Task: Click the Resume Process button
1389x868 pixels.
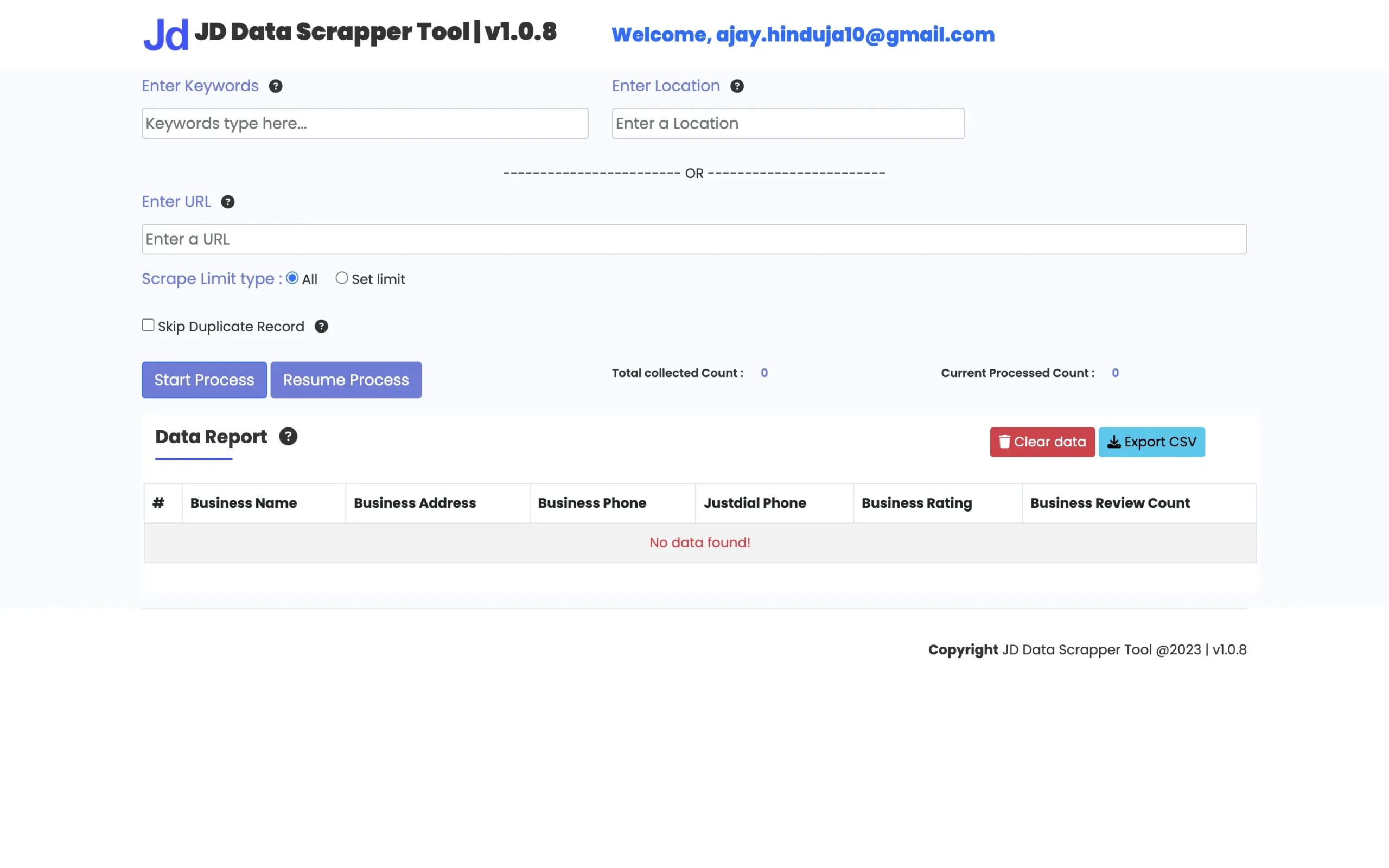Action: [346, 380]
